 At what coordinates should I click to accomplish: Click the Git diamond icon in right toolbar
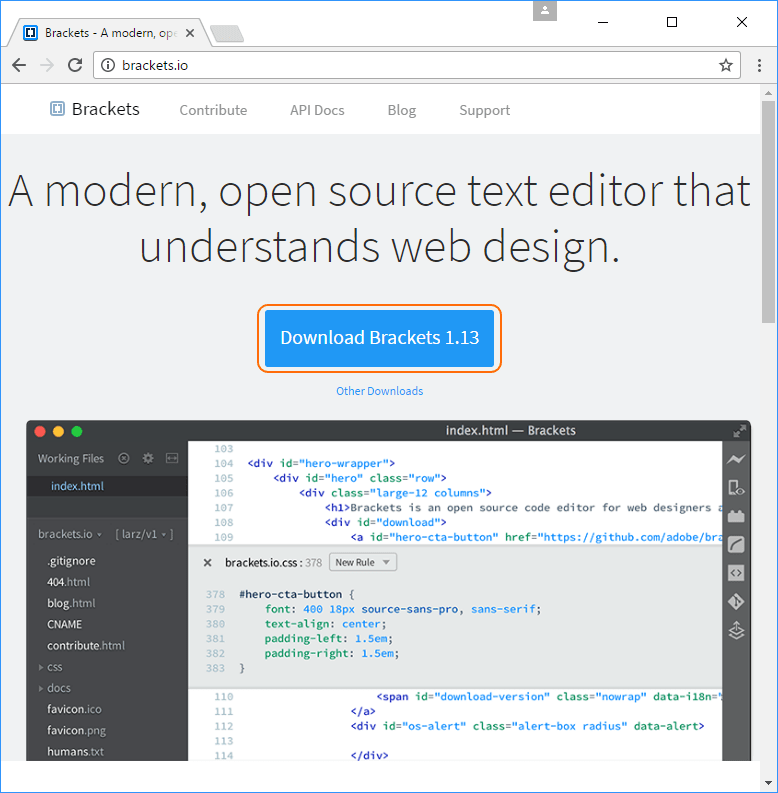pos(736,602)
